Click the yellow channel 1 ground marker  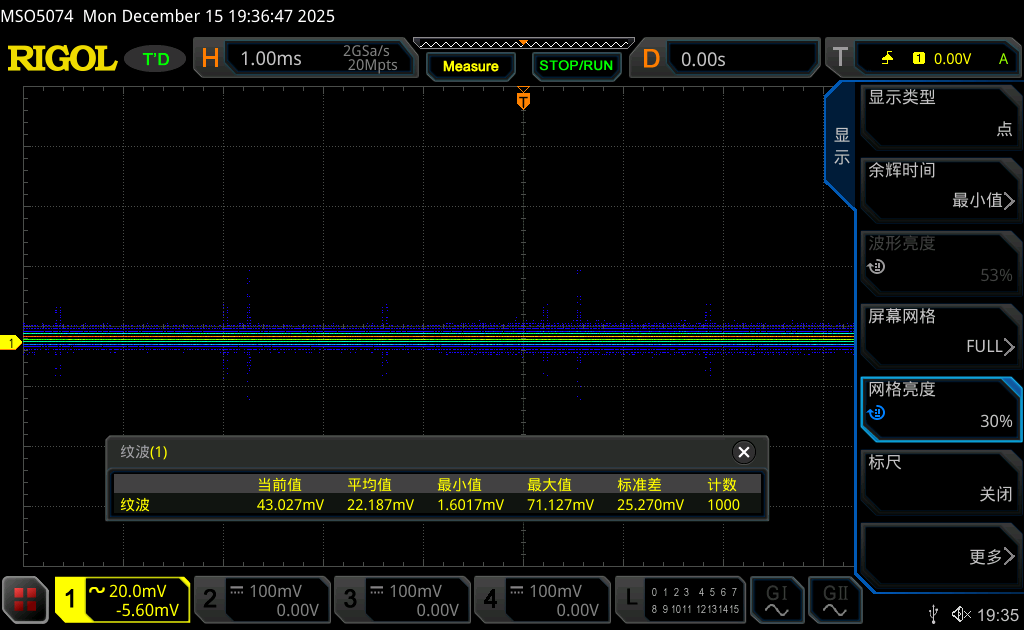pyautogui.click(x=12, y=343)
